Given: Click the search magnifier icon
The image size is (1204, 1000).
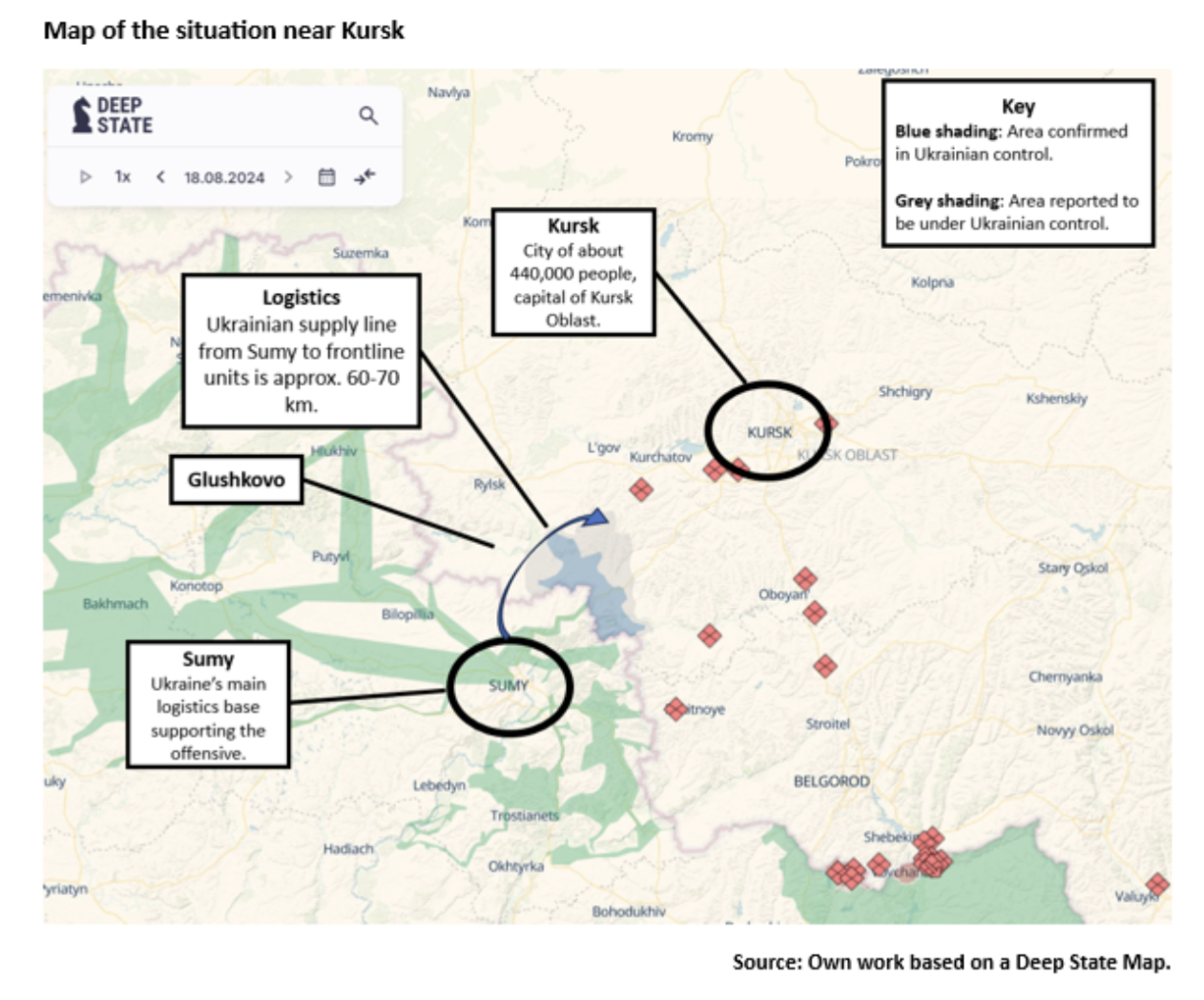Looking at the screenshot, I should tap(368, 116).
